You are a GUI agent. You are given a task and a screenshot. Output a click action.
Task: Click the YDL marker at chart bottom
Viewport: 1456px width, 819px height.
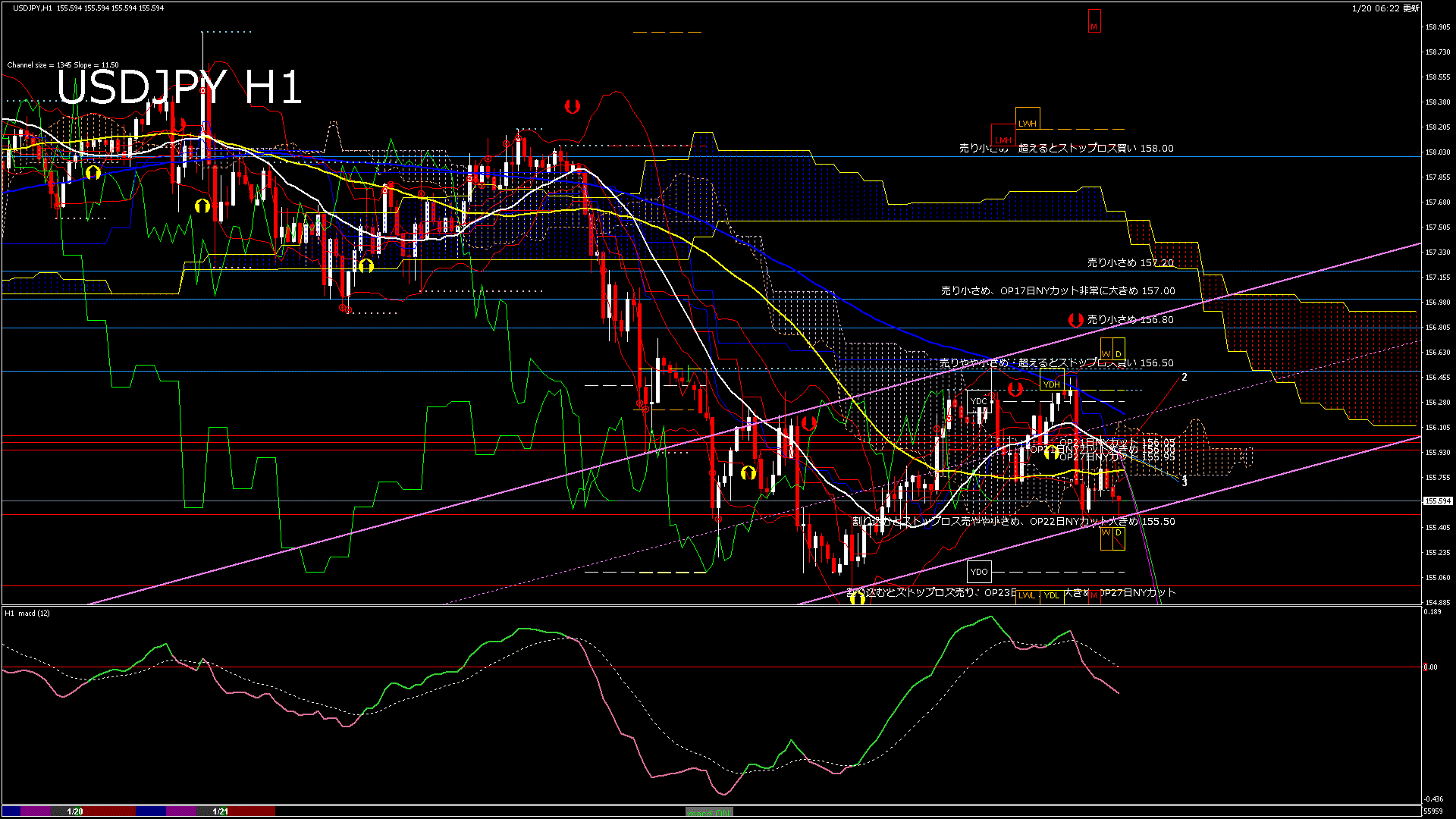1051,595
